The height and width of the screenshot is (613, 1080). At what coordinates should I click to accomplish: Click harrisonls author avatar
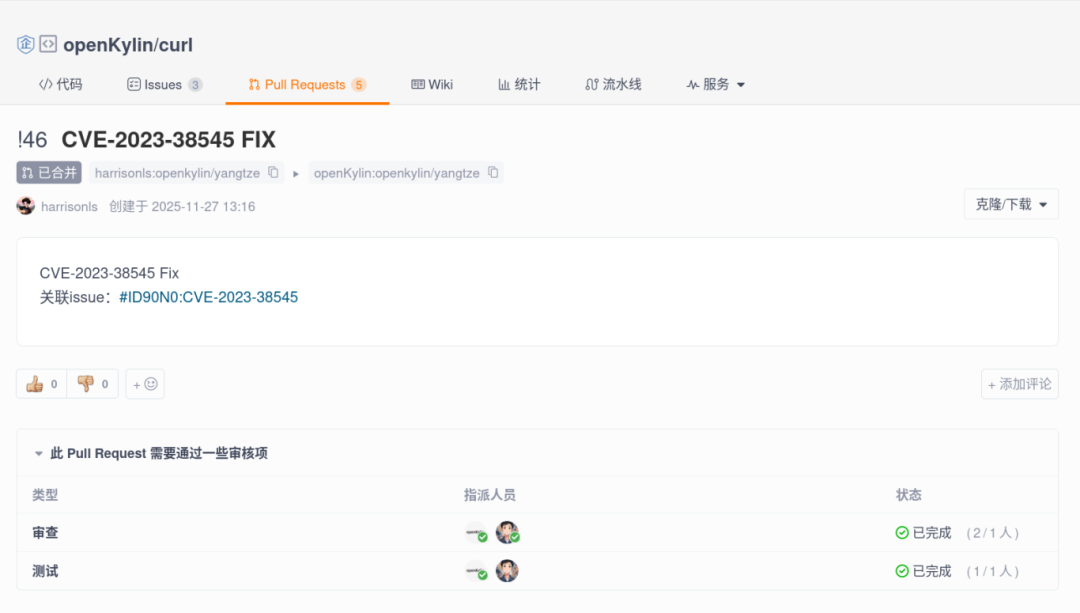pyautogui.click(x=26, y=206)
